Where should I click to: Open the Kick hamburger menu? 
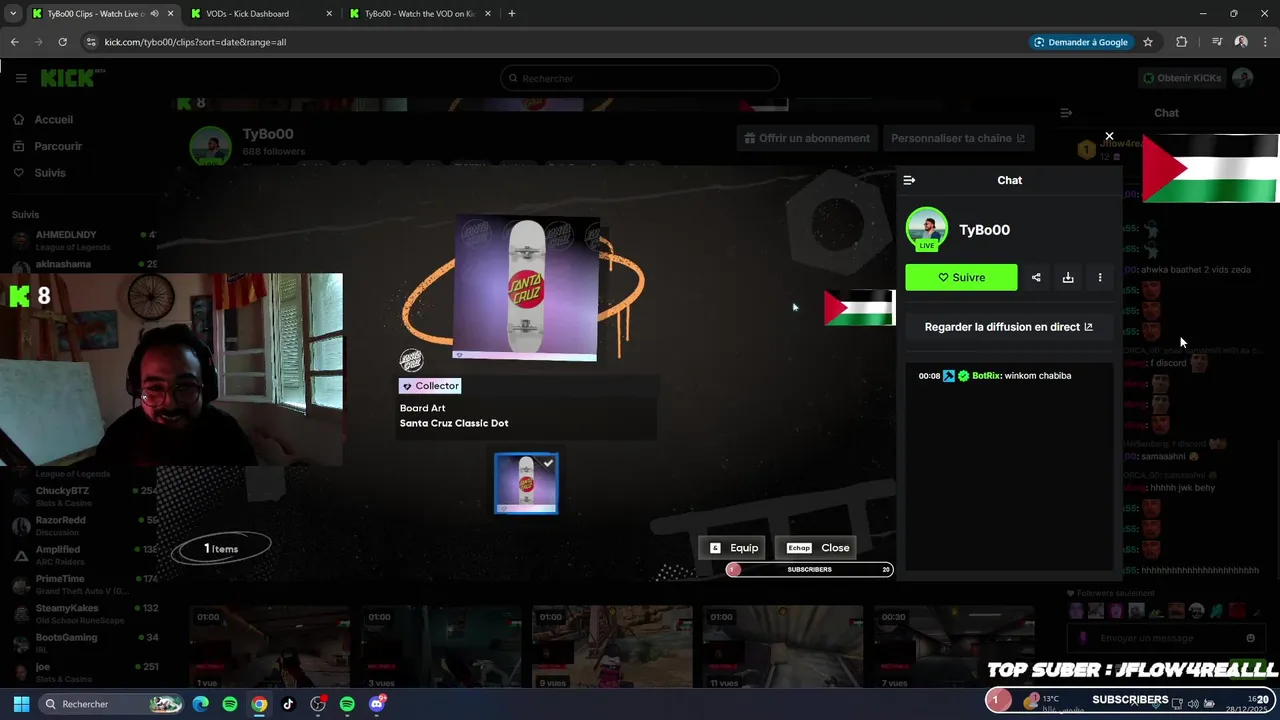[20, 78]
